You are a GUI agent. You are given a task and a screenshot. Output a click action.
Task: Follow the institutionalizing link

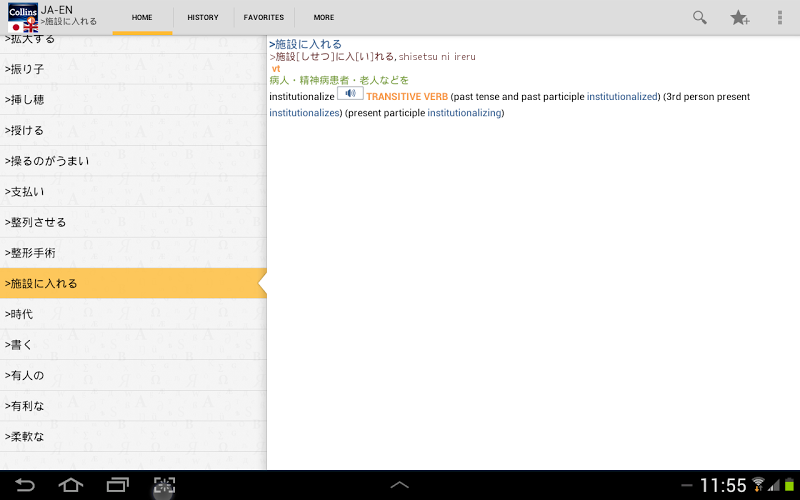pos(464,113)
